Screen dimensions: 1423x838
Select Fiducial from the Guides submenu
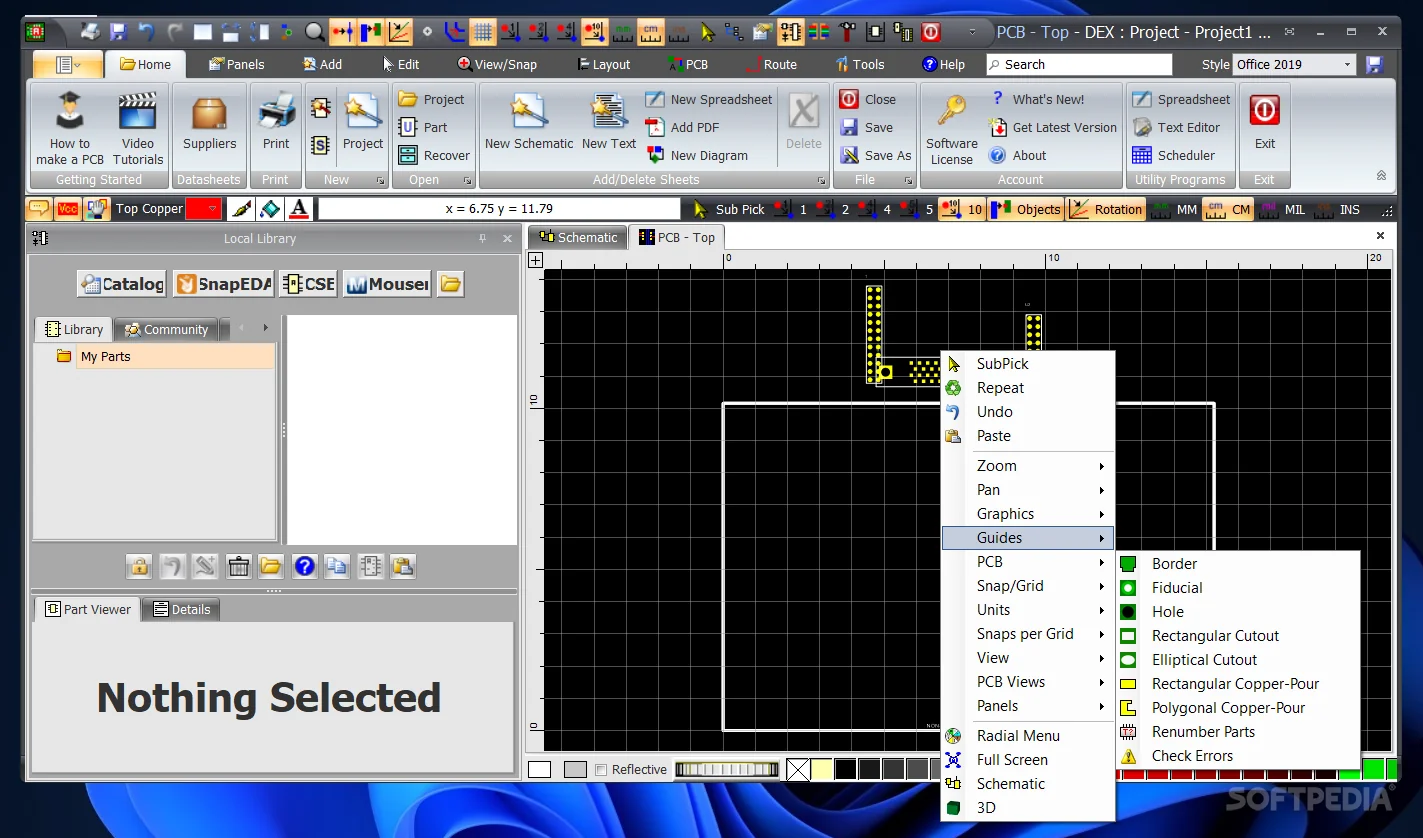1176,587
